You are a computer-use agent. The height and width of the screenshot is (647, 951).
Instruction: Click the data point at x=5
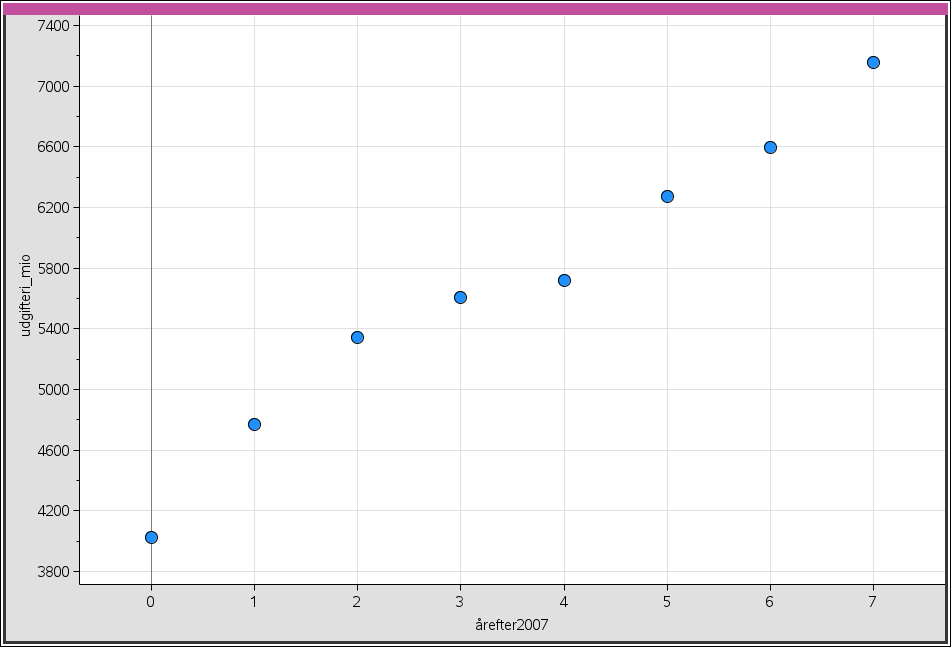tap(667, 196)
